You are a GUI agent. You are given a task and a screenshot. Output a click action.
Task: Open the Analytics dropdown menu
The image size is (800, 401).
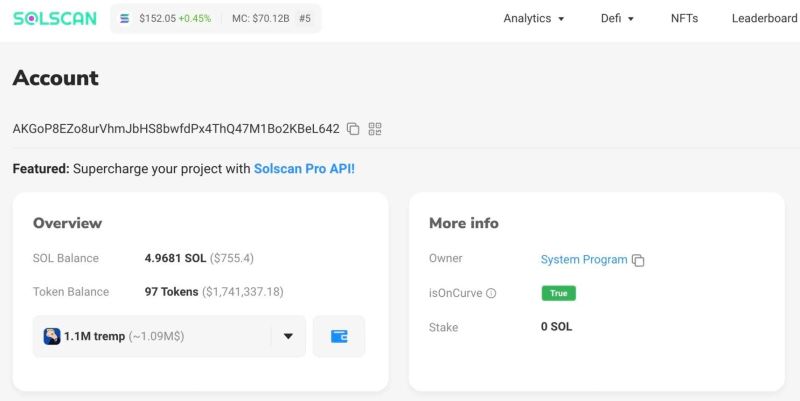[534, 18]
